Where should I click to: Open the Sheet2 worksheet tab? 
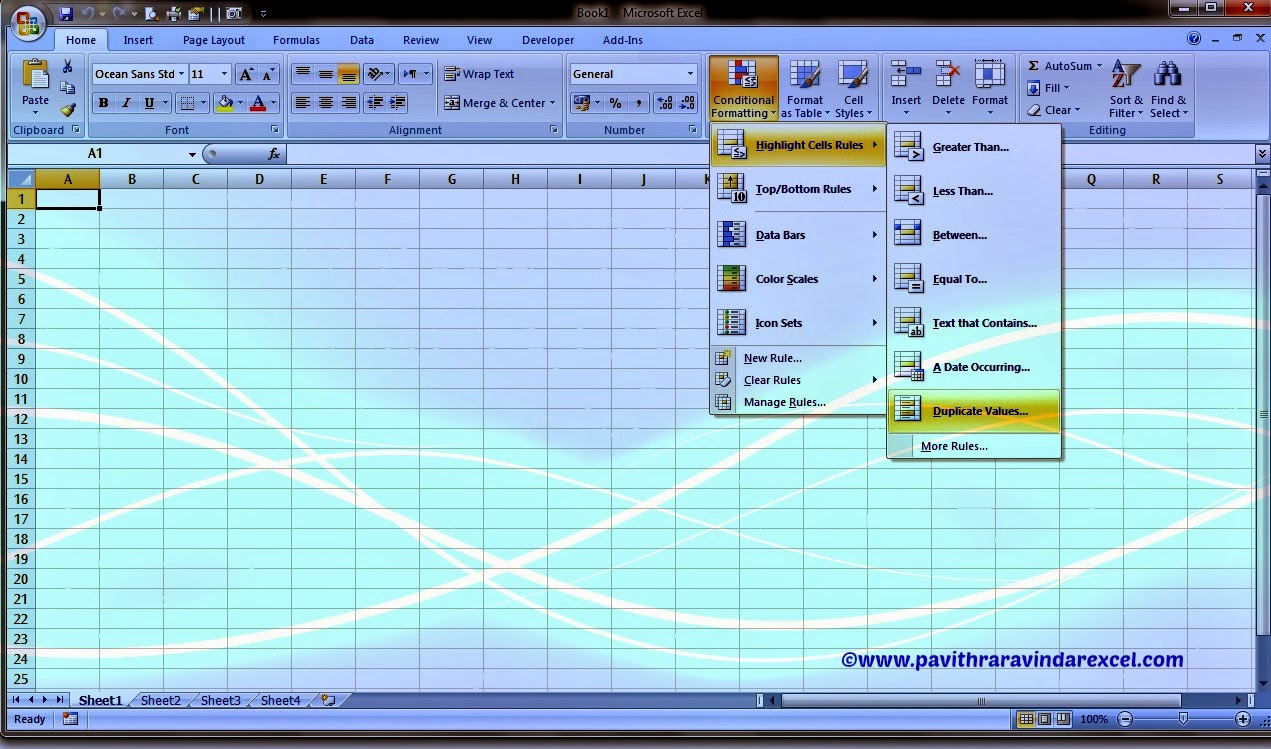tap(160, 700)
